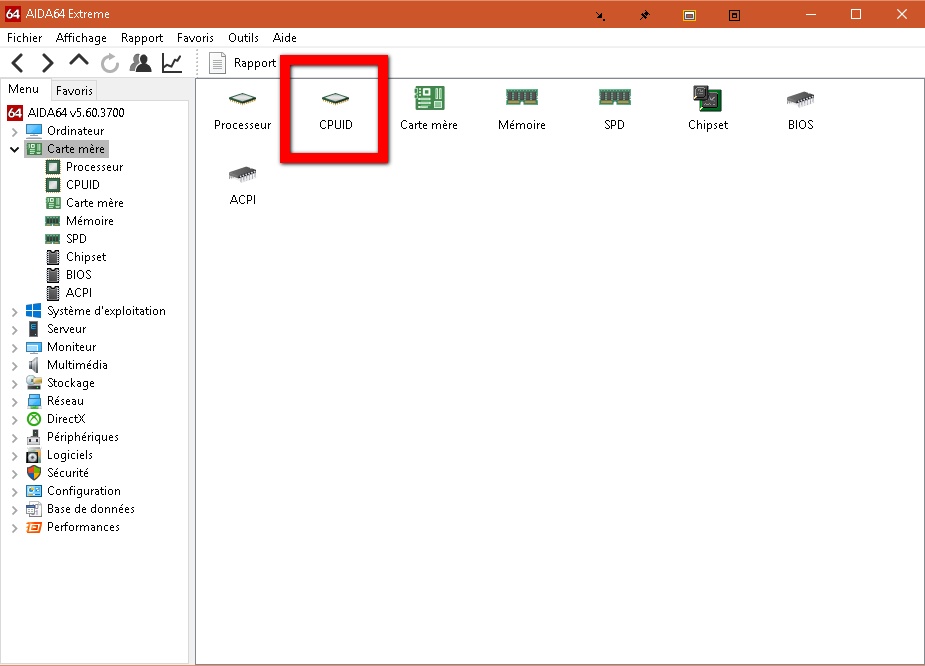Select Processeur in the sidebar tree
The width and height of the screenshot is (925, 666).
pos(84,167)
